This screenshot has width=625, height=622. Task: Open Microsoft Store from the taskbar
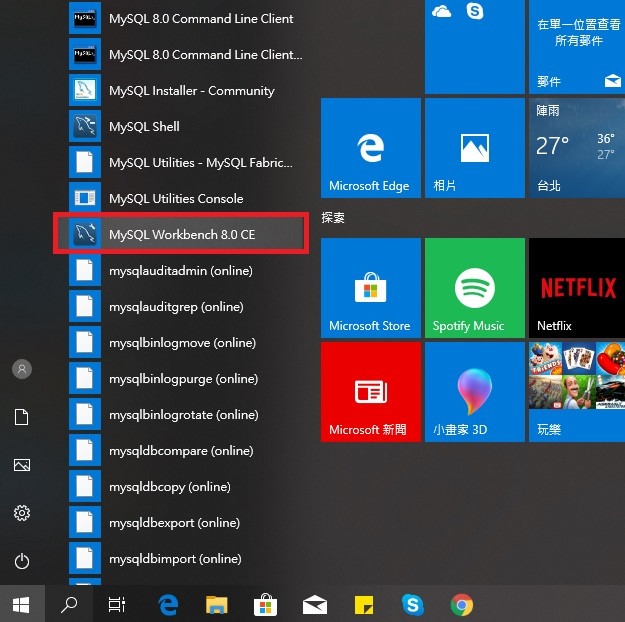(x=265, y=605)
